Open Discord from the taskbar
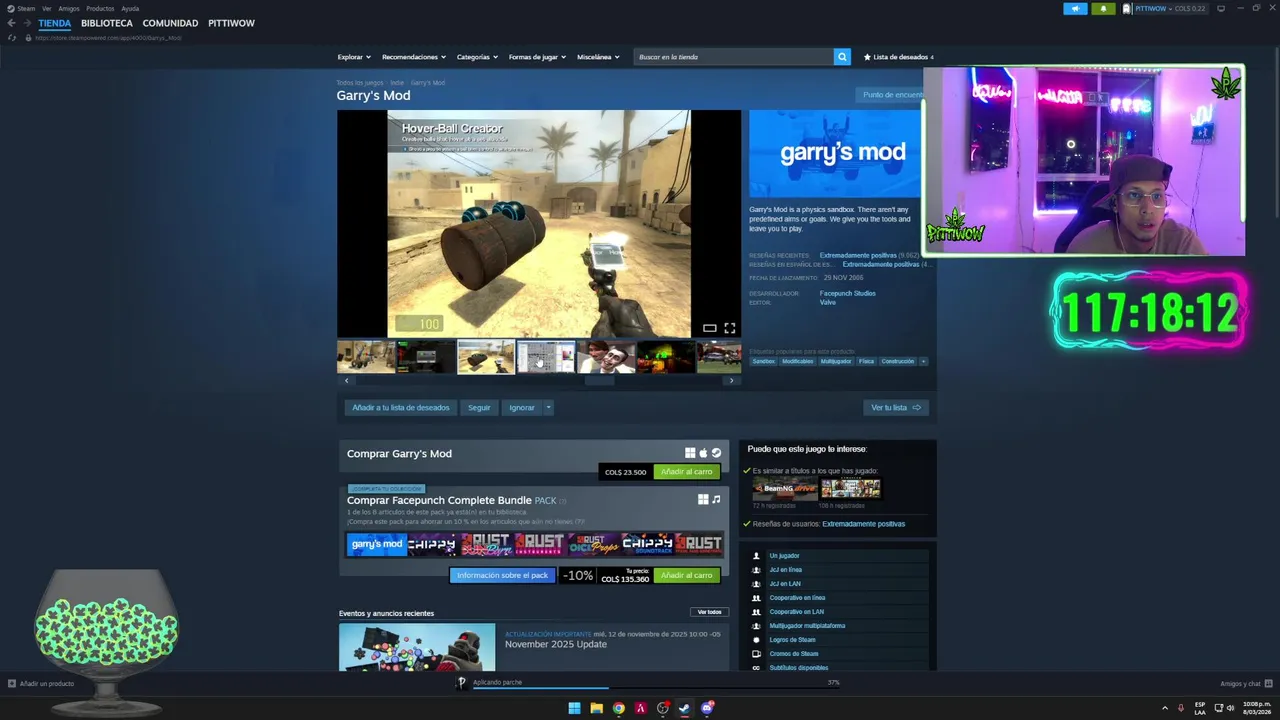Viewport: 1280px width, 720px height. click(707, 708)
